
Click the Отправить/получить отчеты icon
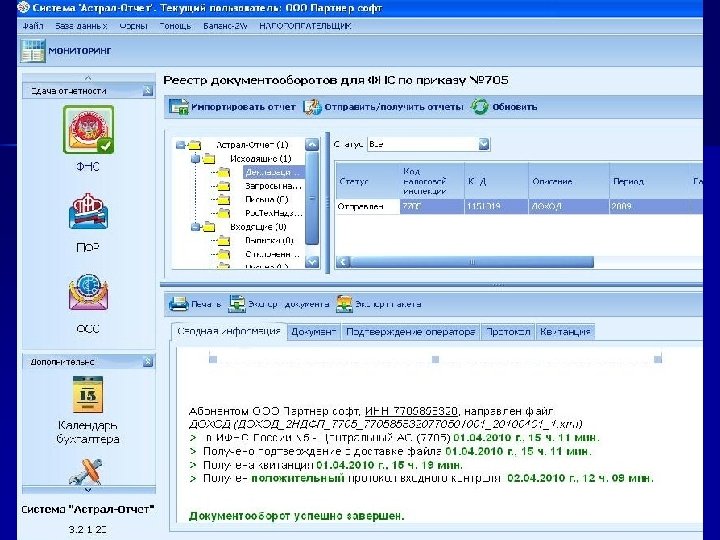tap(312, 107)
